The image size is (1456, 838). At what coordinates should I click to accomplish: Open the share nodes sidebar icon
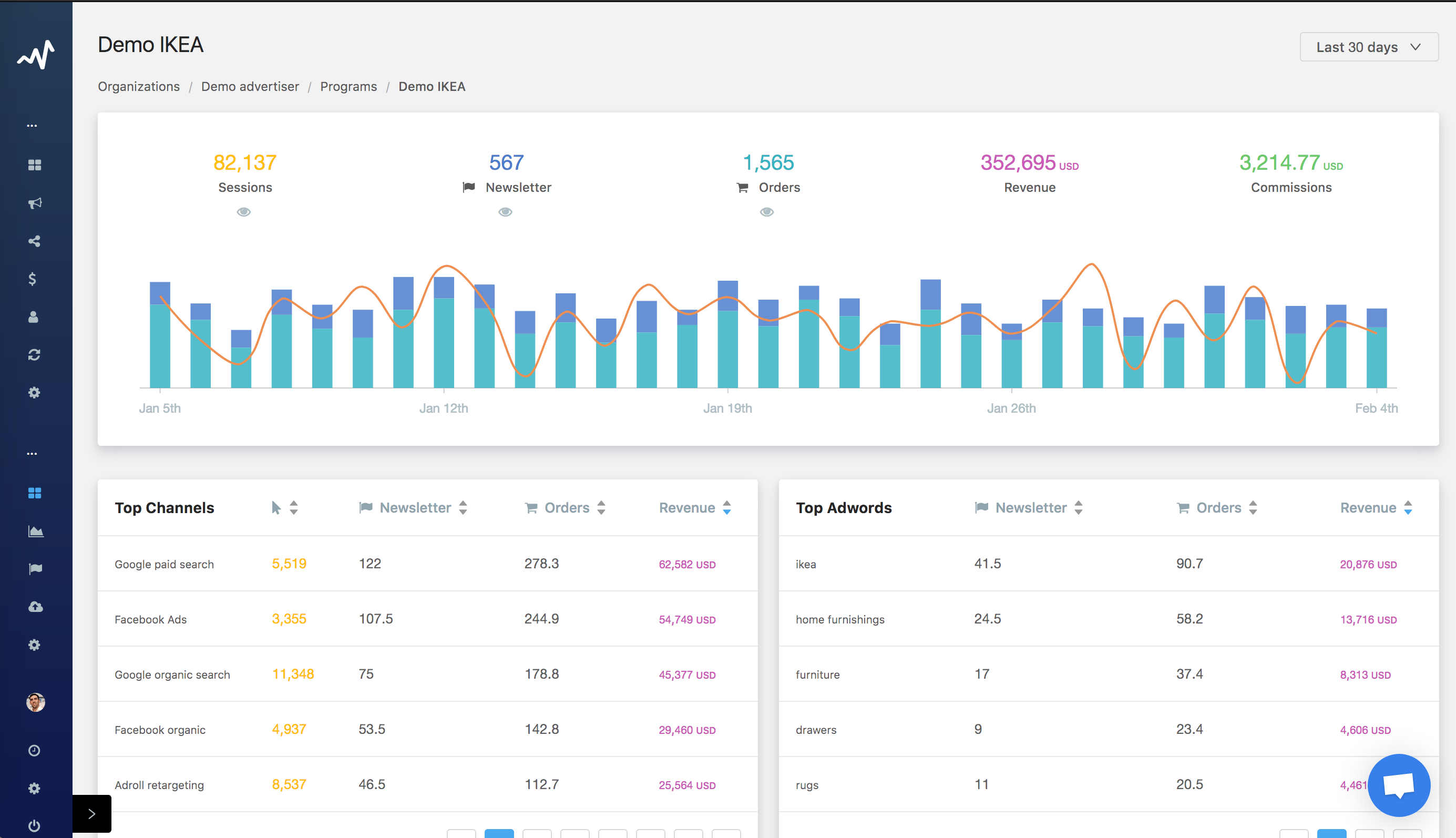[x=35, y=241]
